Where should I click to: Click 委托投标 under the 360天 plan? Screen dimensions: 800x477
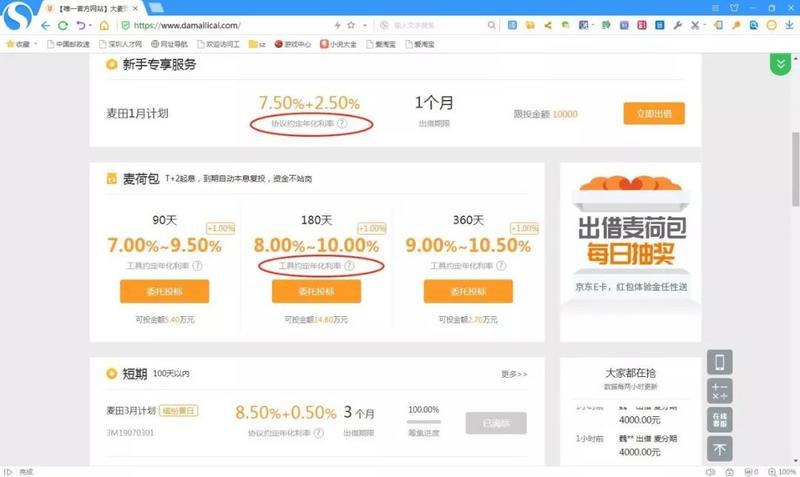click(468, 291)
